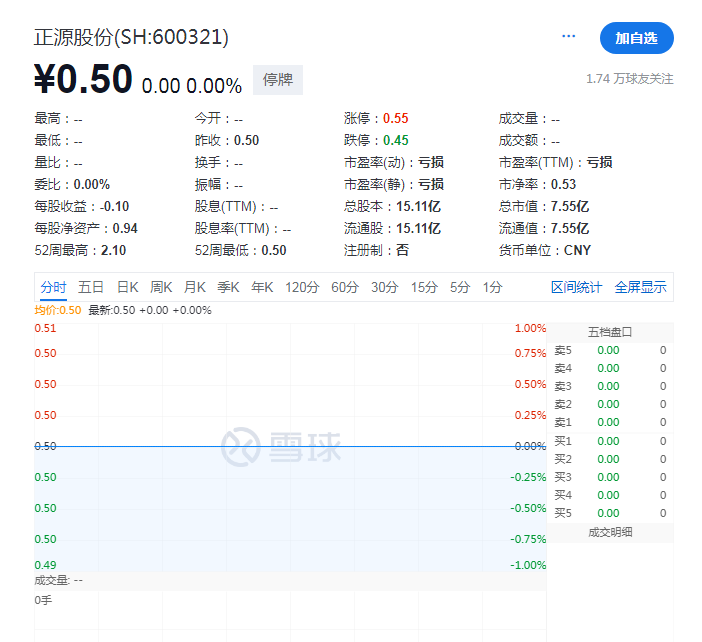
Task: Click the 成交明细 trade details header
Action: 610,532
